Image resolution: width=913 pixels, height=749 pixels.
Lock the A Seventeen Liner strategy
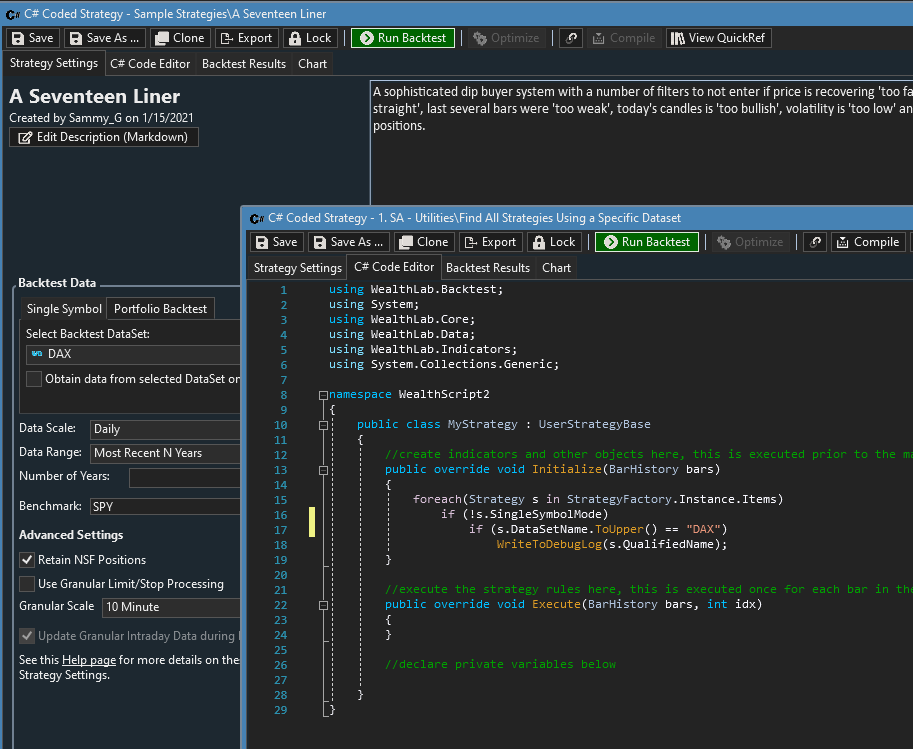click(x=309, y=38)
